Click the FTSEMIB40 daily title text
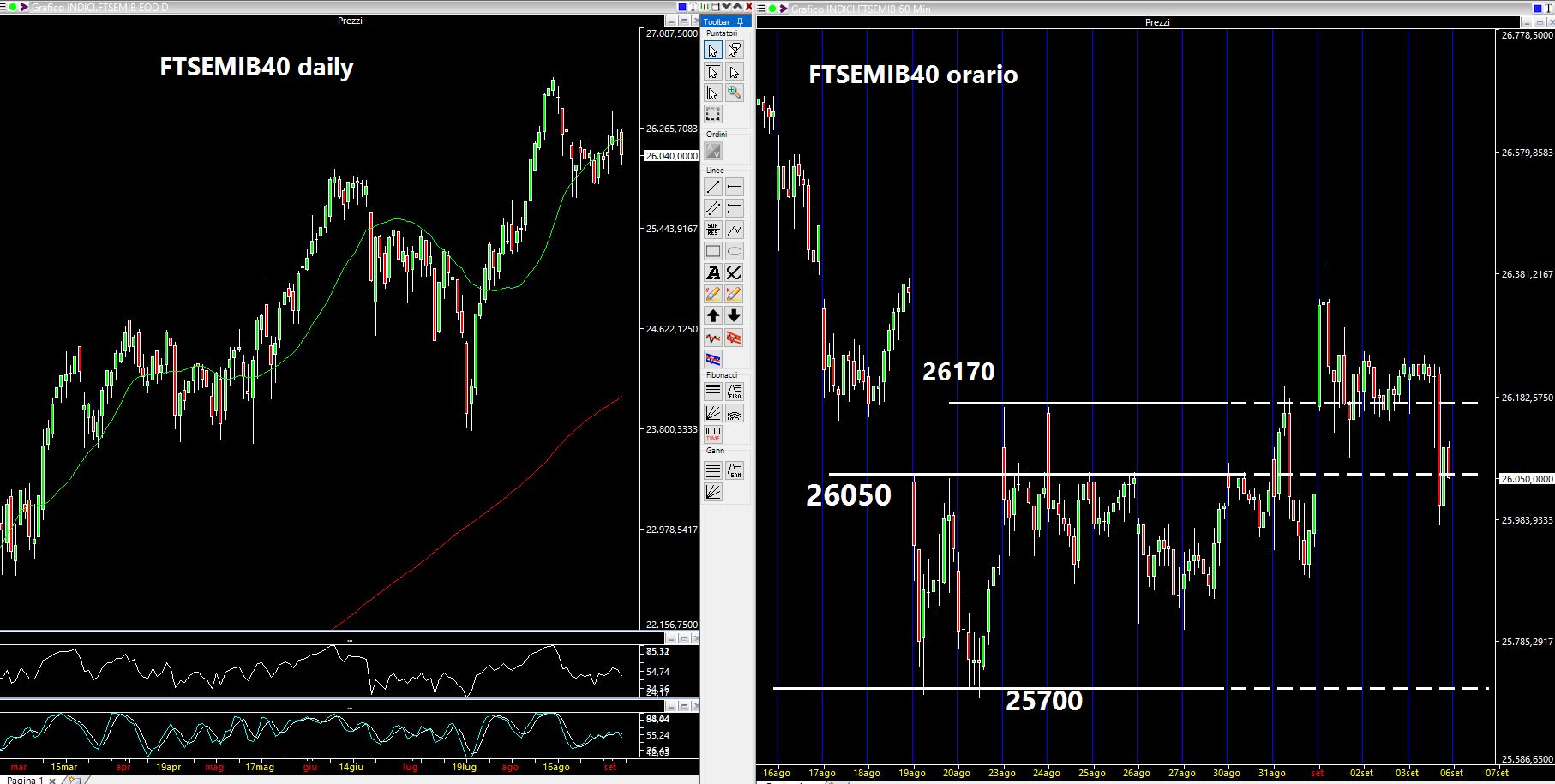Screen dimensions: 1555x784 (x=256, y=67)
